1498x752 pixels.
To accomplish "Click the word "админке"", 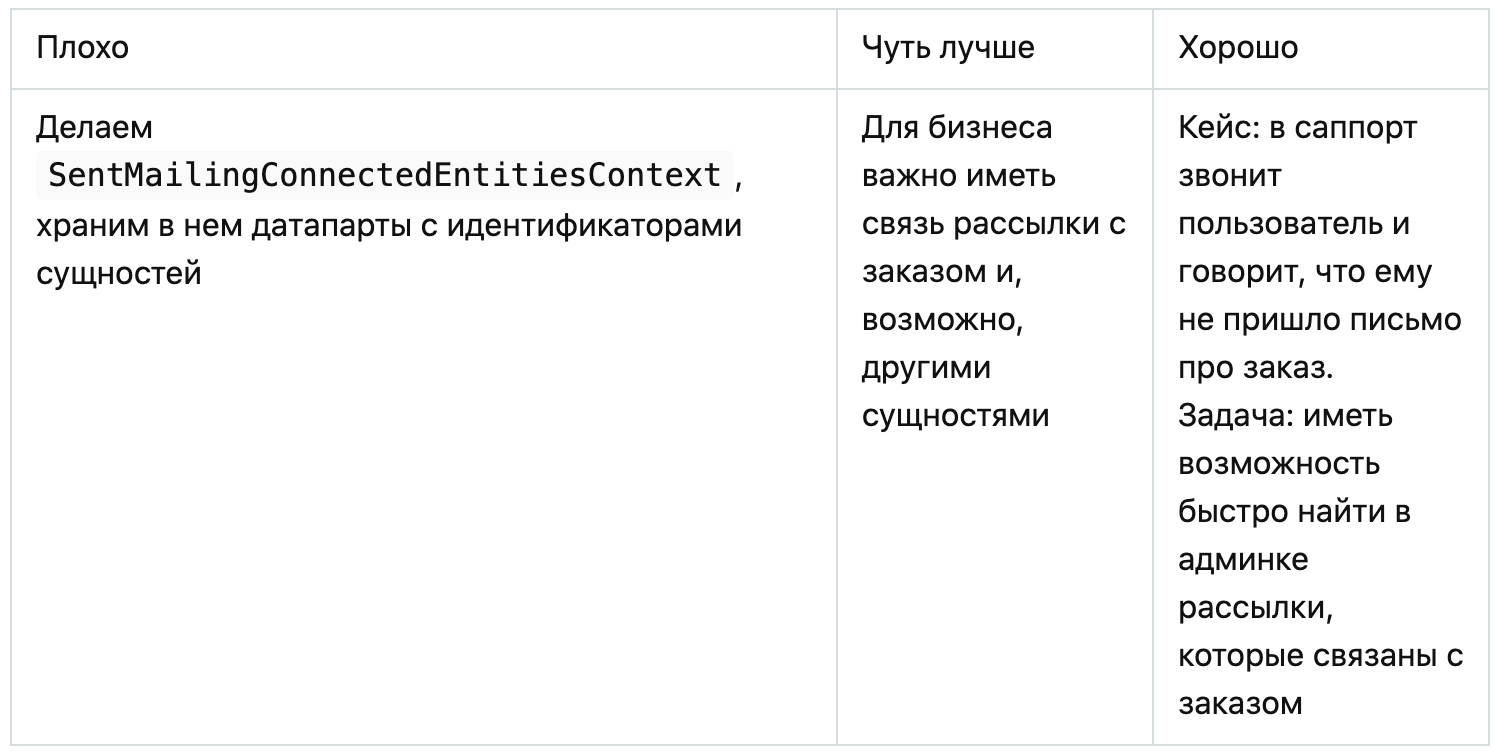I will pos(1243,560).
